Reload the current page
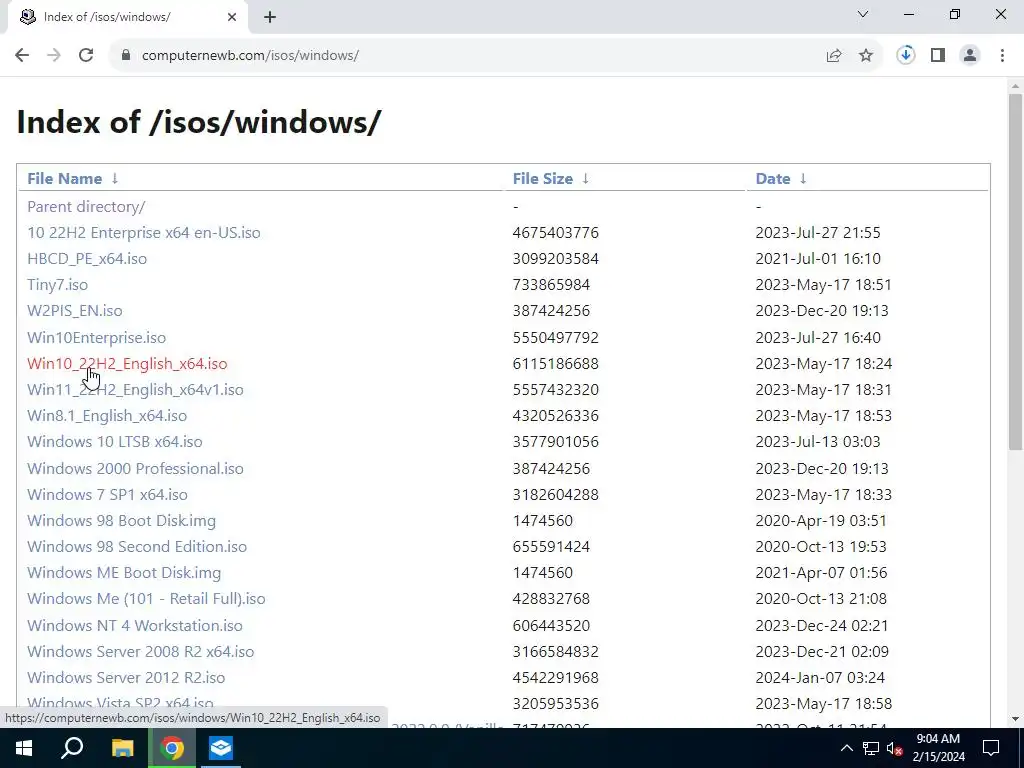The width and height of the screenshot is (1024, 768). [86, 56]
